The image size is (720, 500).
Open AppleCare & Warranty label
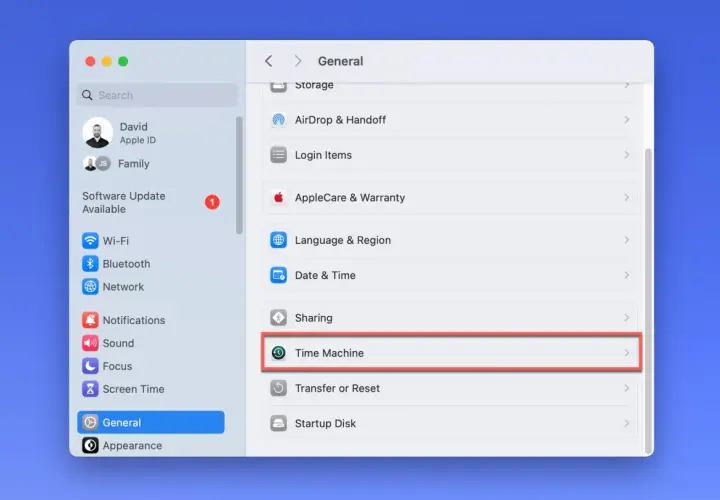350,197
